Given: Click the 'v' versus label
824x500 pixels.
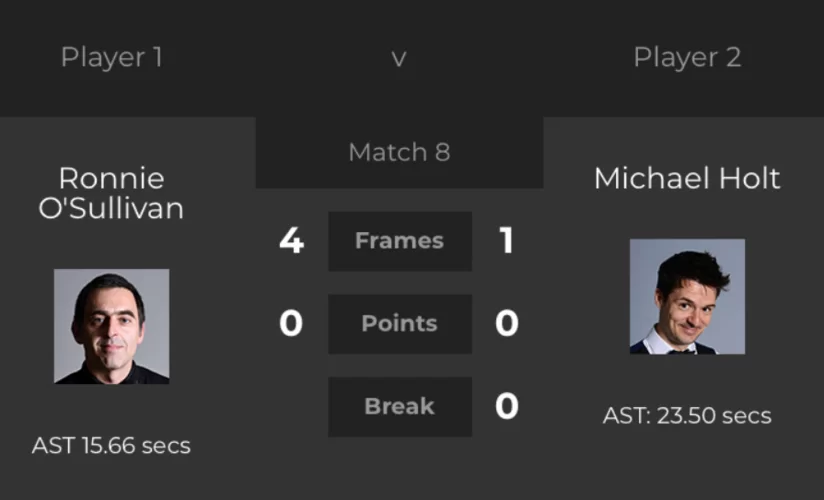Looking at the screenshot, I should [x=399, y=58].
